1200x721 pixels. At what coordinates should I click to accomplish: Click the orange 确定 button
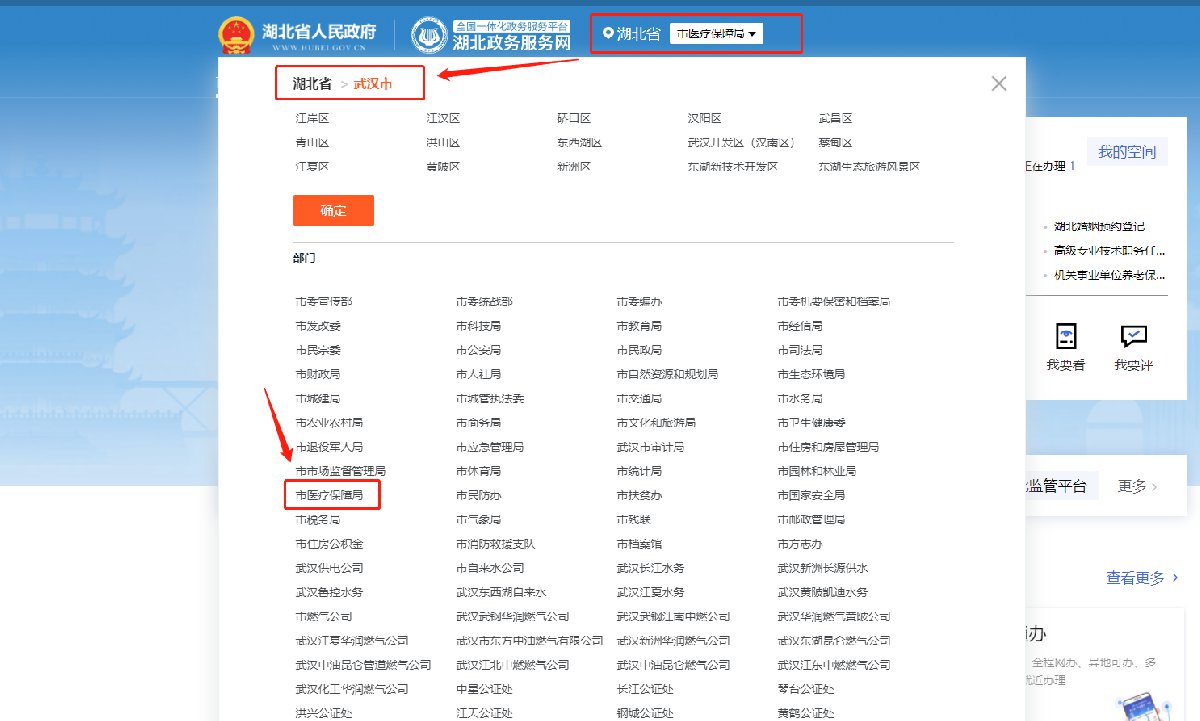333,210
